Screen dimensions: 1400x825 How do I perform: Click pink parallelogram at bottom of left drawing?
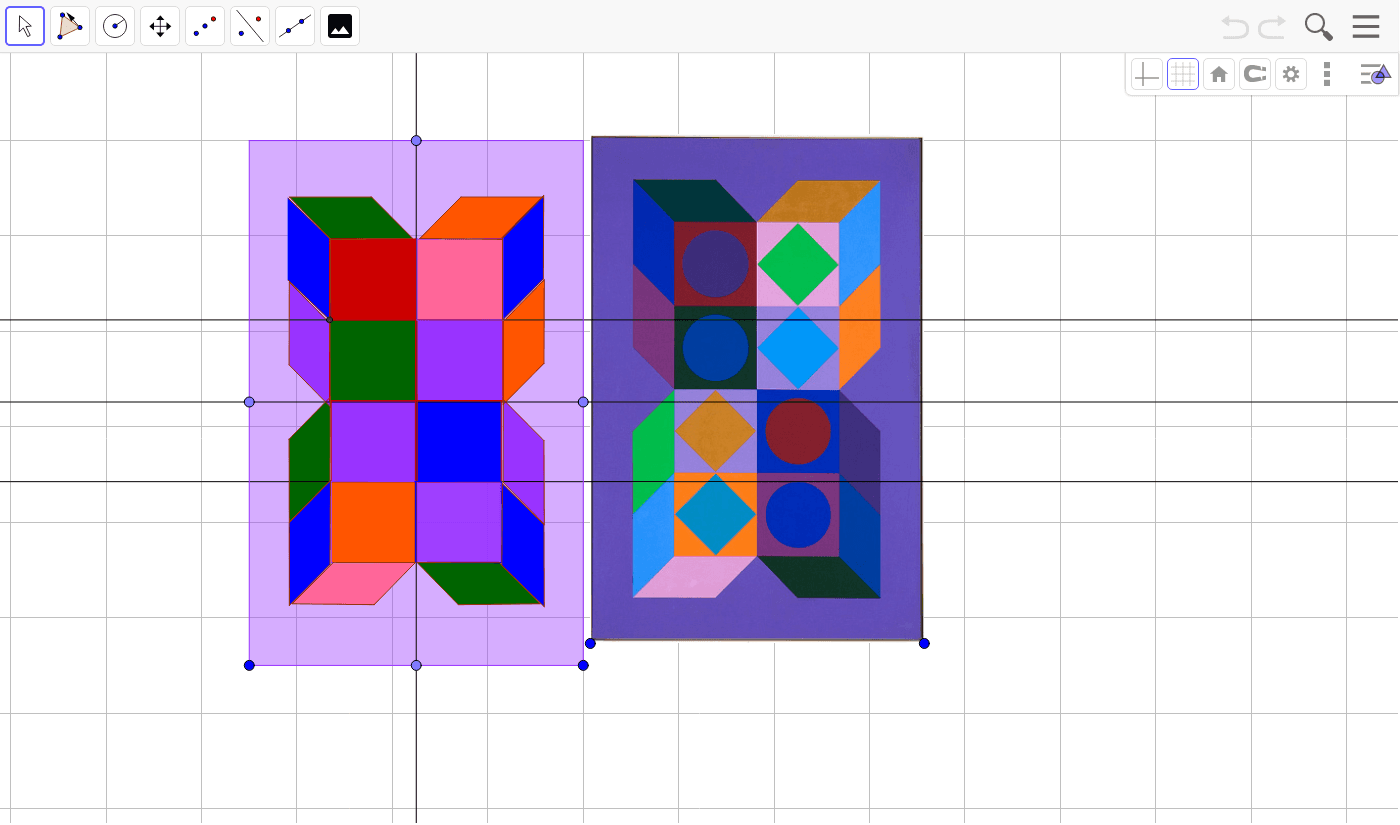tap(352, 584)
